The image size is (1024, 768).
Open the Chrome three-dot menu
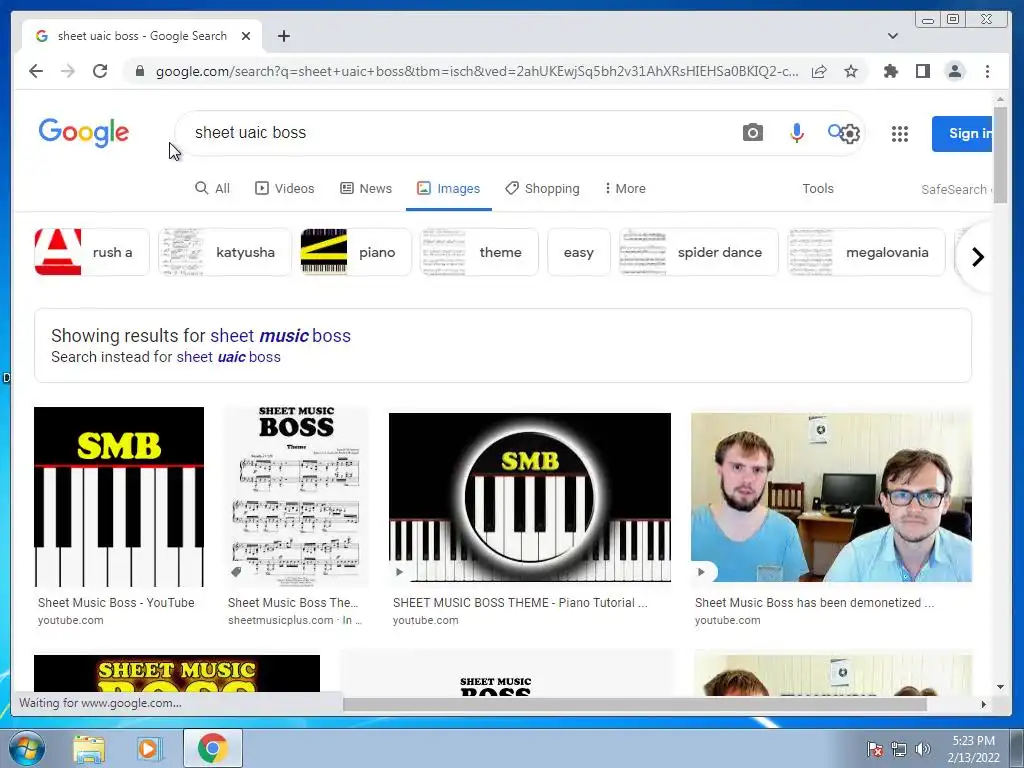(x=987, y=71)
